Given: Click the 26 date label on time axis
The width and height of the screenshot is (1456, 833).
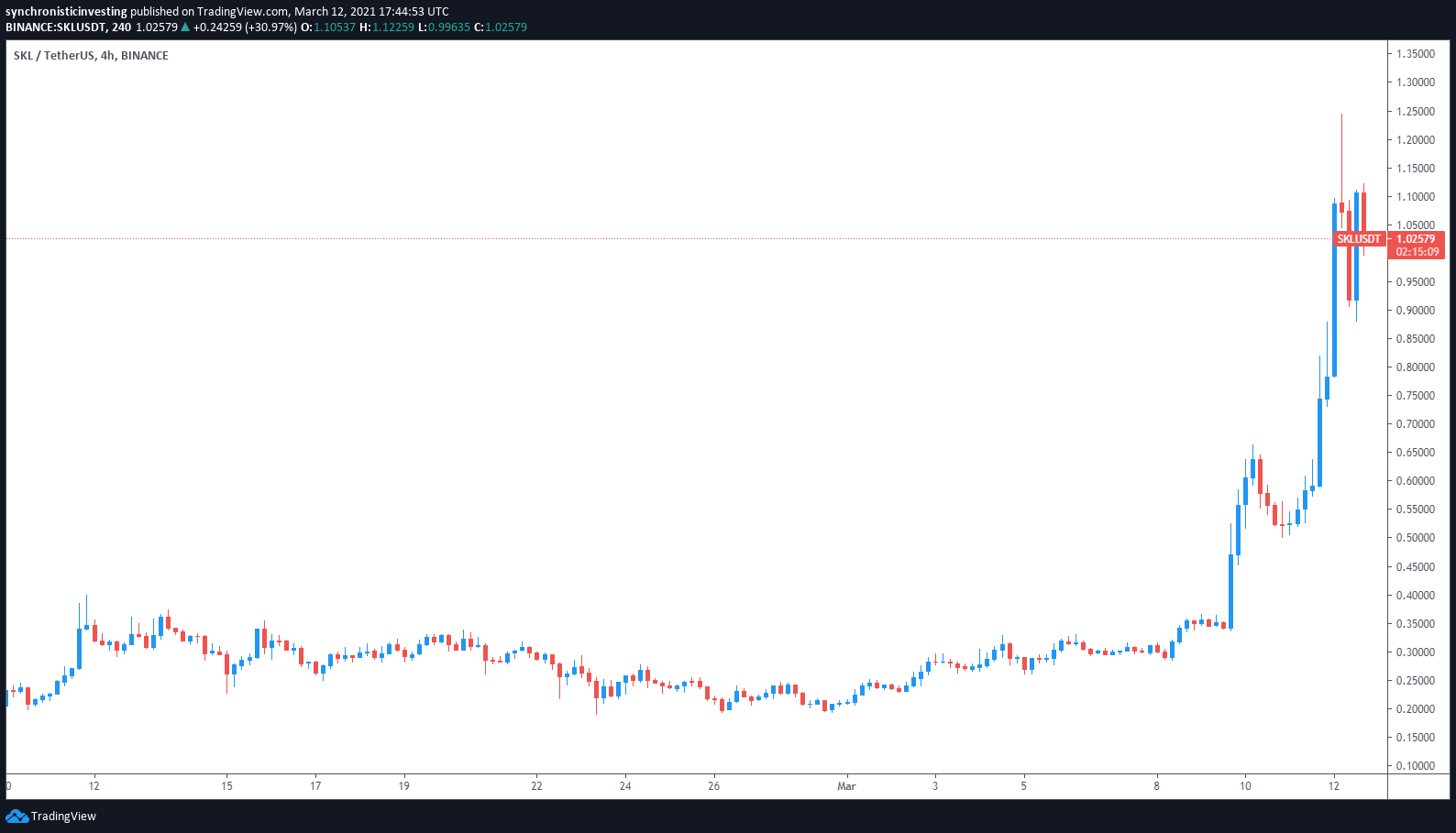Looking at the screenshot, I should tap(714, 786).
